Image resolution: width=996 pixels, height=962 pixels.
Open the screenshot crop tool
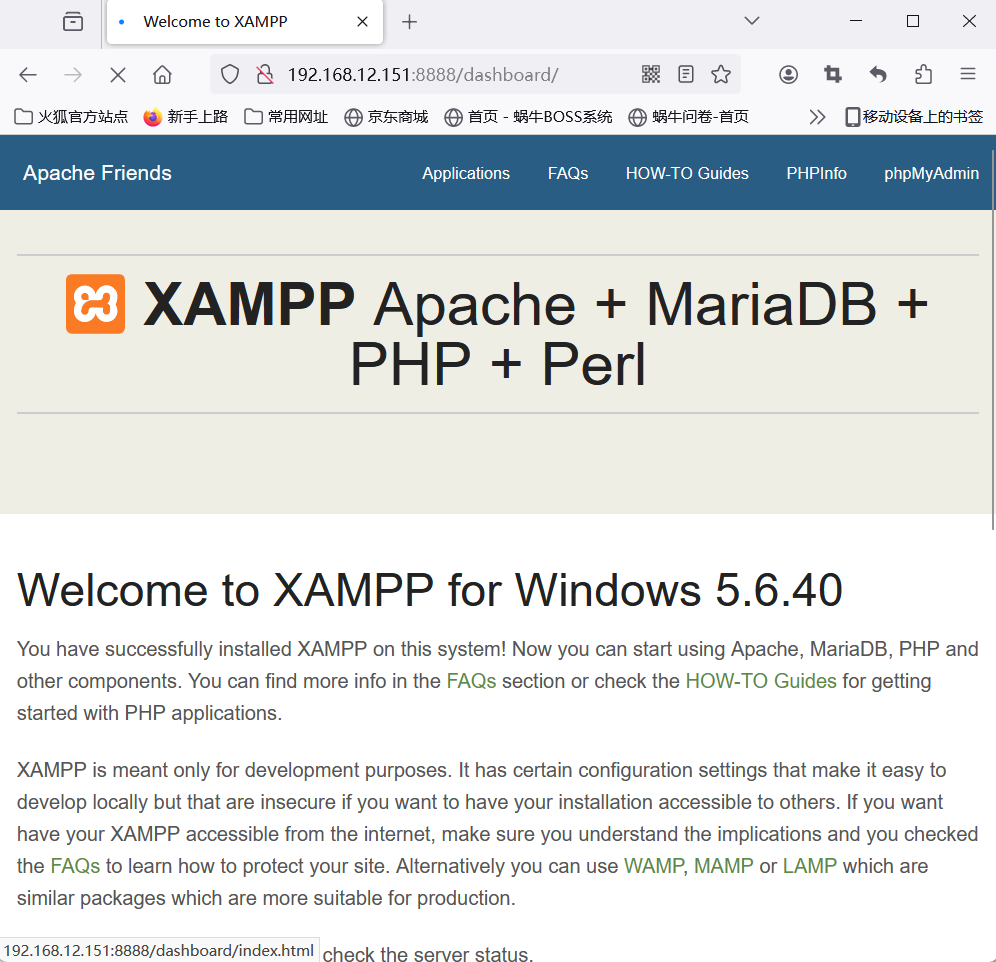coord(833,75)
